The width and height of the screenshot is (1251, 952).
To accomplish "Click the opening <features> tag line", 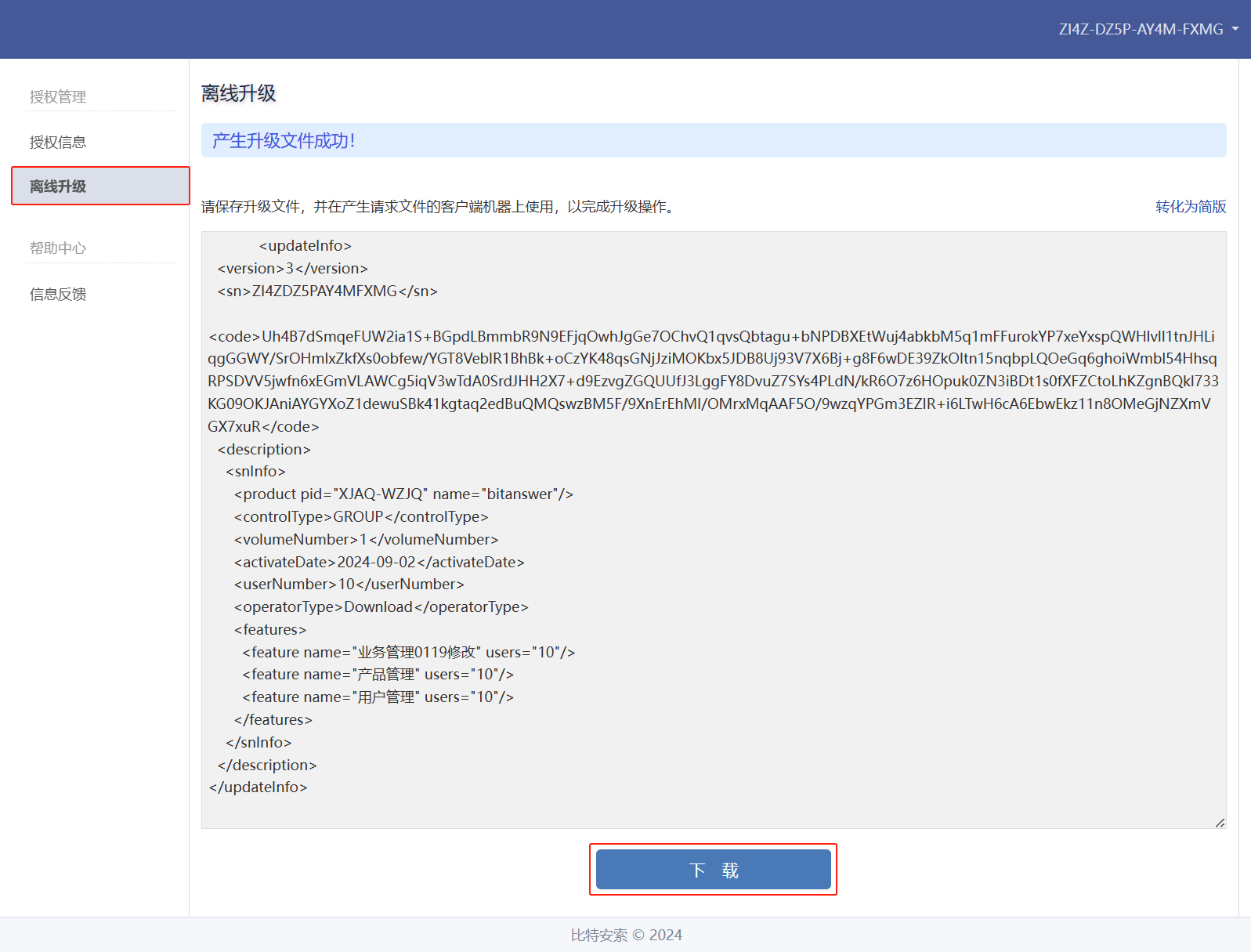I will (270, 629).
